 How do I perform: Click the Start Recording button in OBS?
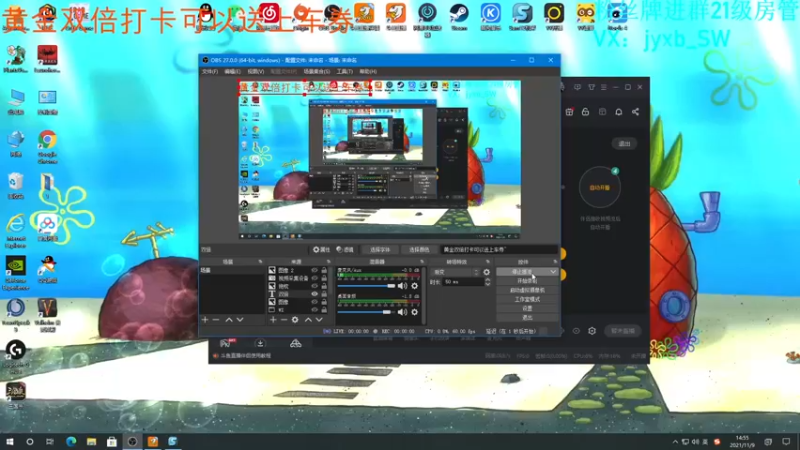[x=527, y=281]
